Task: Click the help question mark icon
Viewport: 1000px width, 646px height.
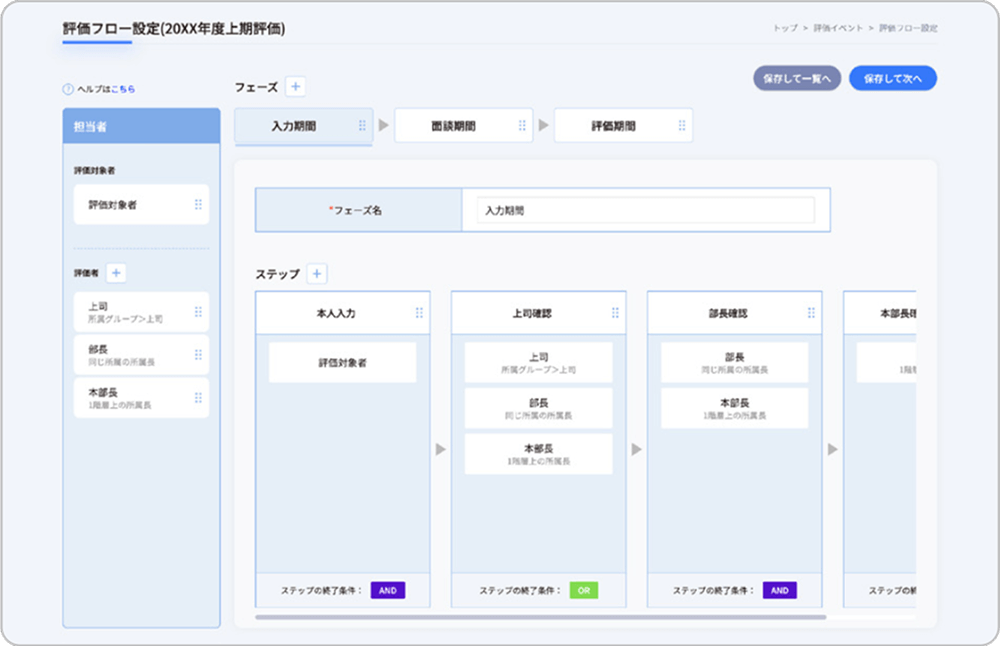Action: coord(68,89)
